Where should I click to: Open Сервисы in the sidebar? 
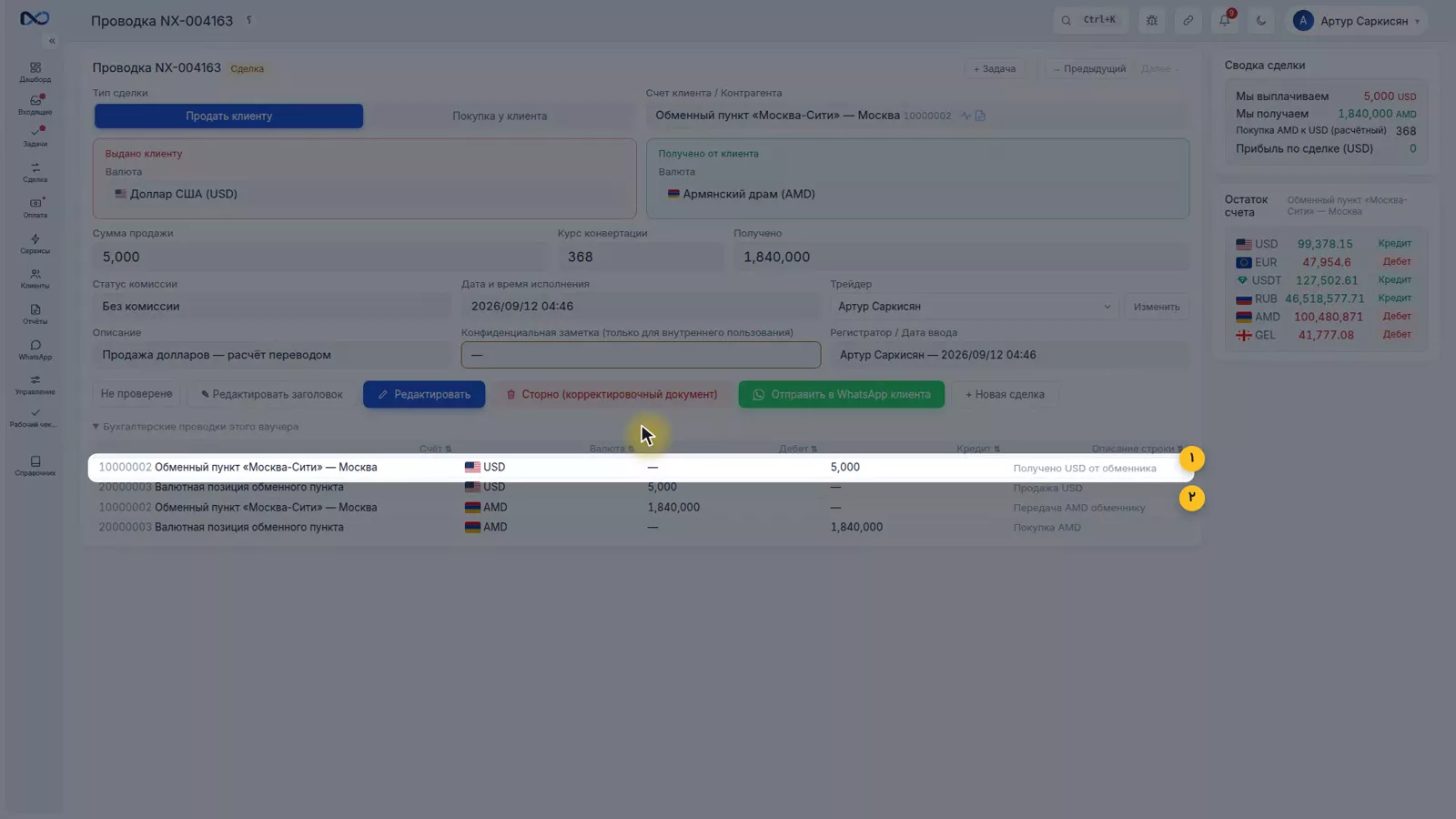point(35,243)
